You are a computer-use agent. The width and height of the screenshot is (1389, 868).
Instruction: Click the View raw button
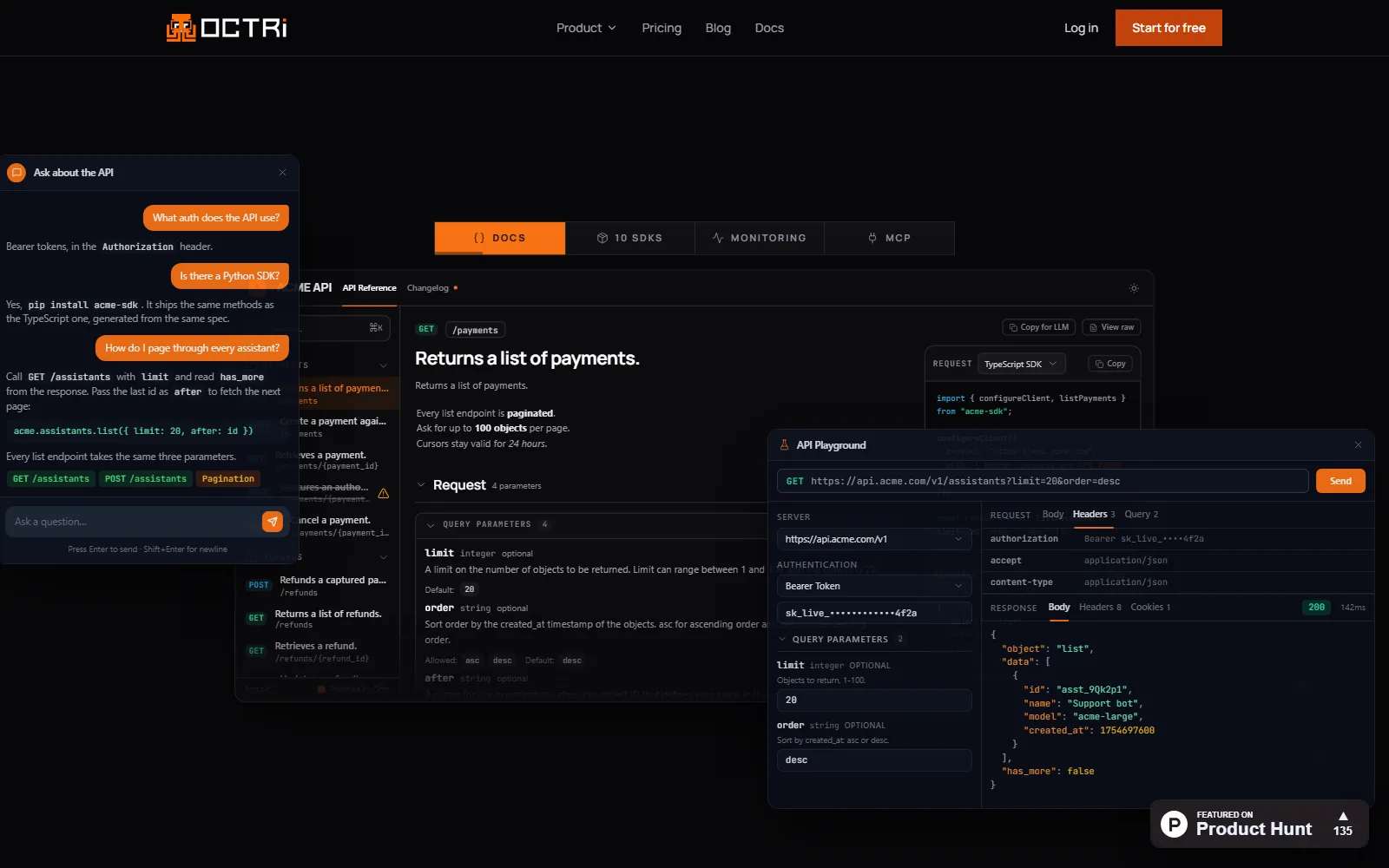1111,327
